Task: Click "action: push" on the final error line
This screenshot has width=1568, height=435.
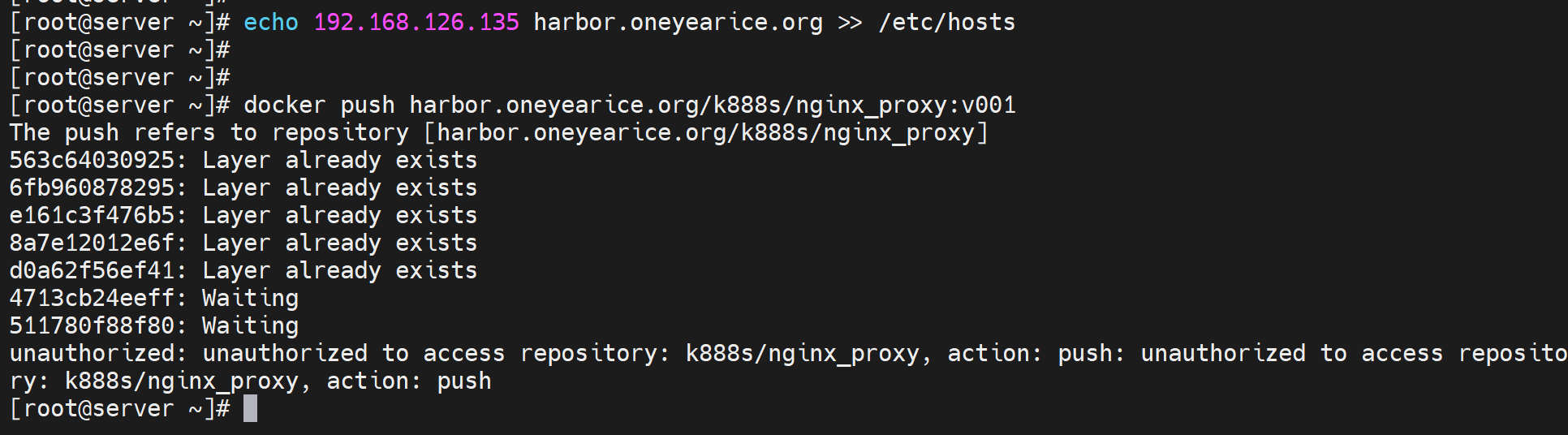Action: [409, 381]
